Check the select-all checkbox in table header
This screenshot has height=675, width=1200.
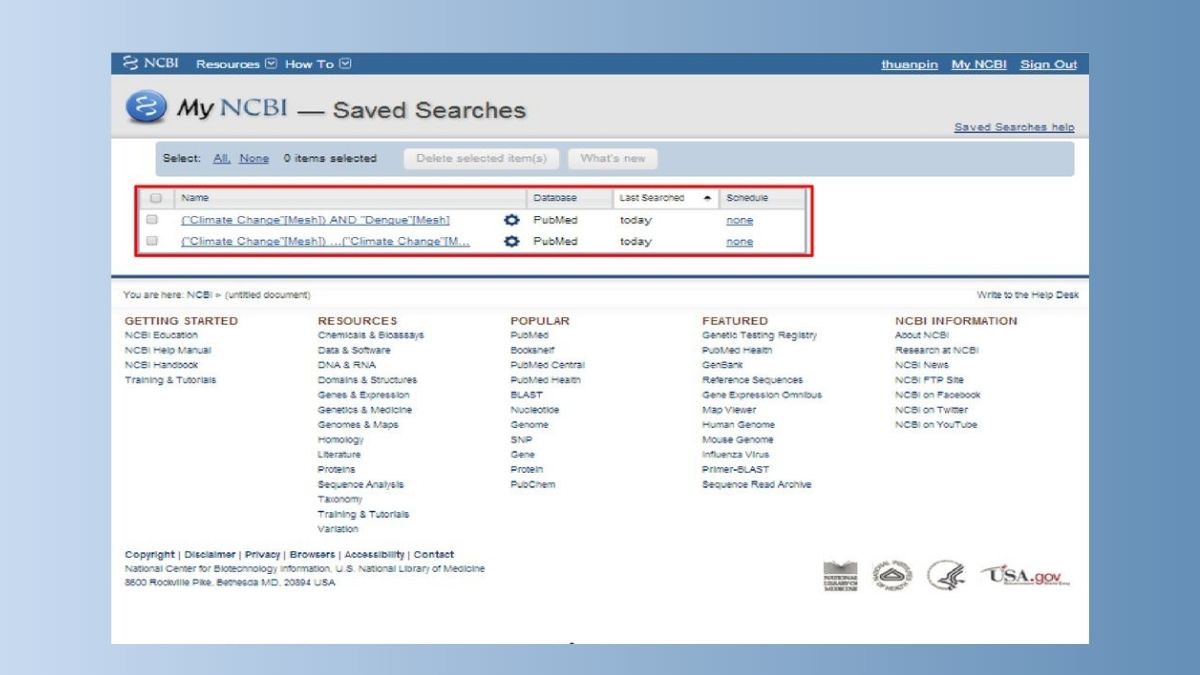pyautogui.click(x=155, y=198)
